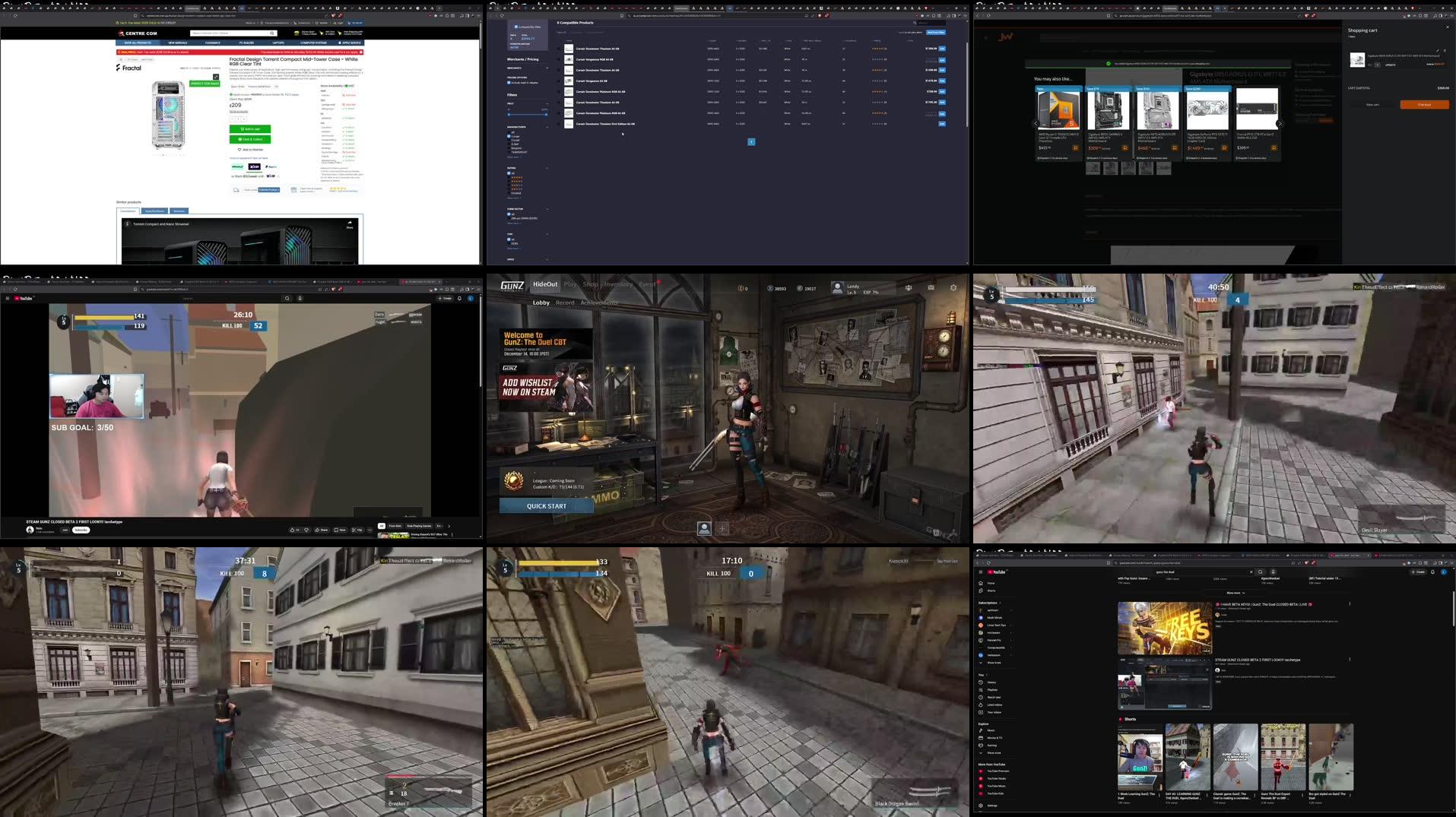This screenshot has width=1456, height=817.
Task: Click the YouTube notifications bell
Action: click(x=1432, y=572)
